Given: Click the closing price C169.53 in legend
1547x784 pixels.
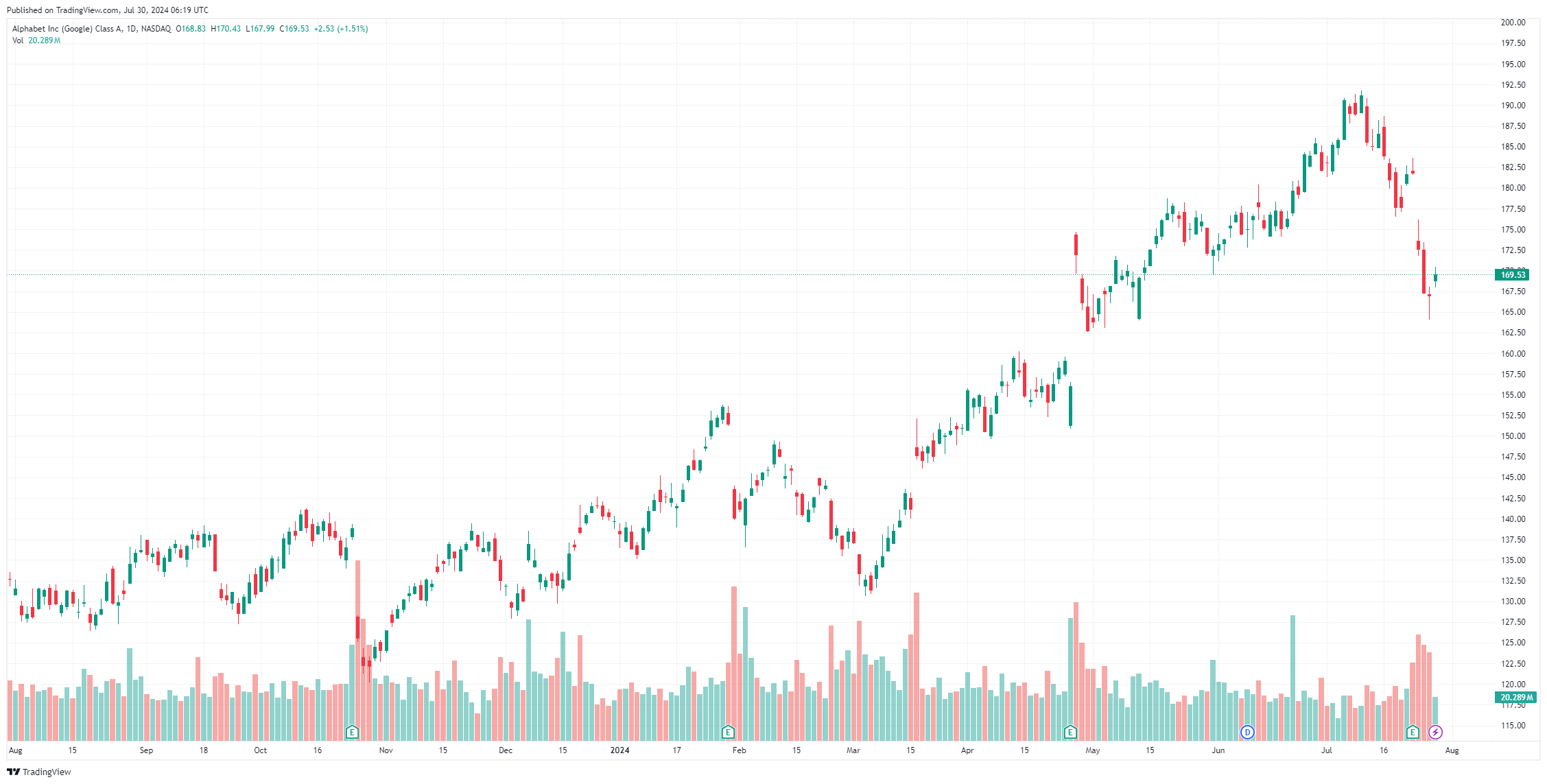Looking at the screenshot, I should (x=294, y=29).
